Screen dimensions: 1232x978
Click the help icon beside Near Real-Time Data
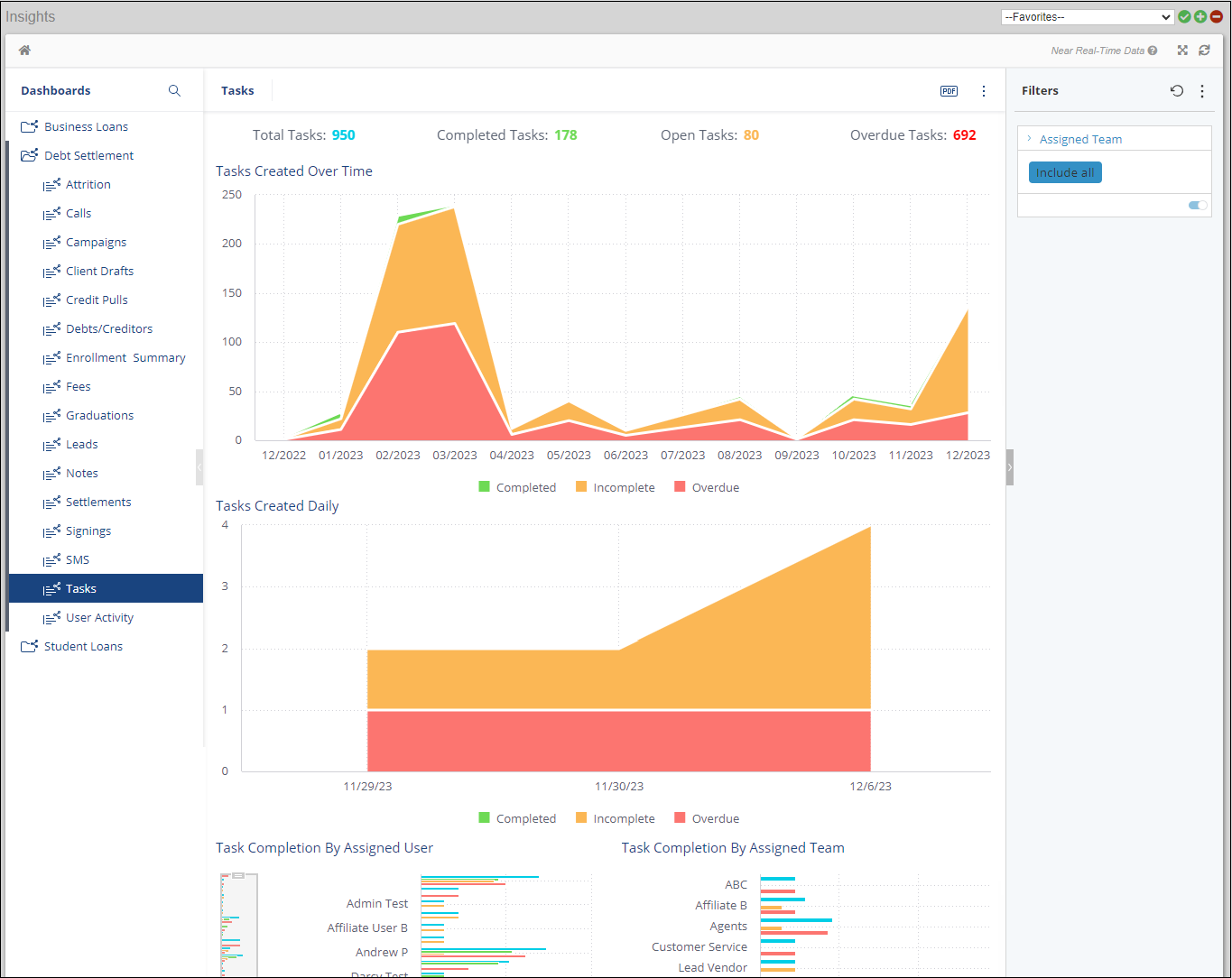pos(1153,51)
